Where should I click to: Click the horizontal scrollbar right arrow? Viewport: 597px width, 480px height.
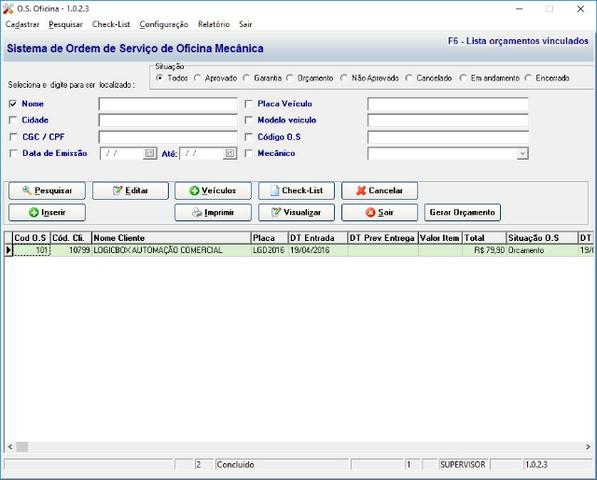coord(588,447)
